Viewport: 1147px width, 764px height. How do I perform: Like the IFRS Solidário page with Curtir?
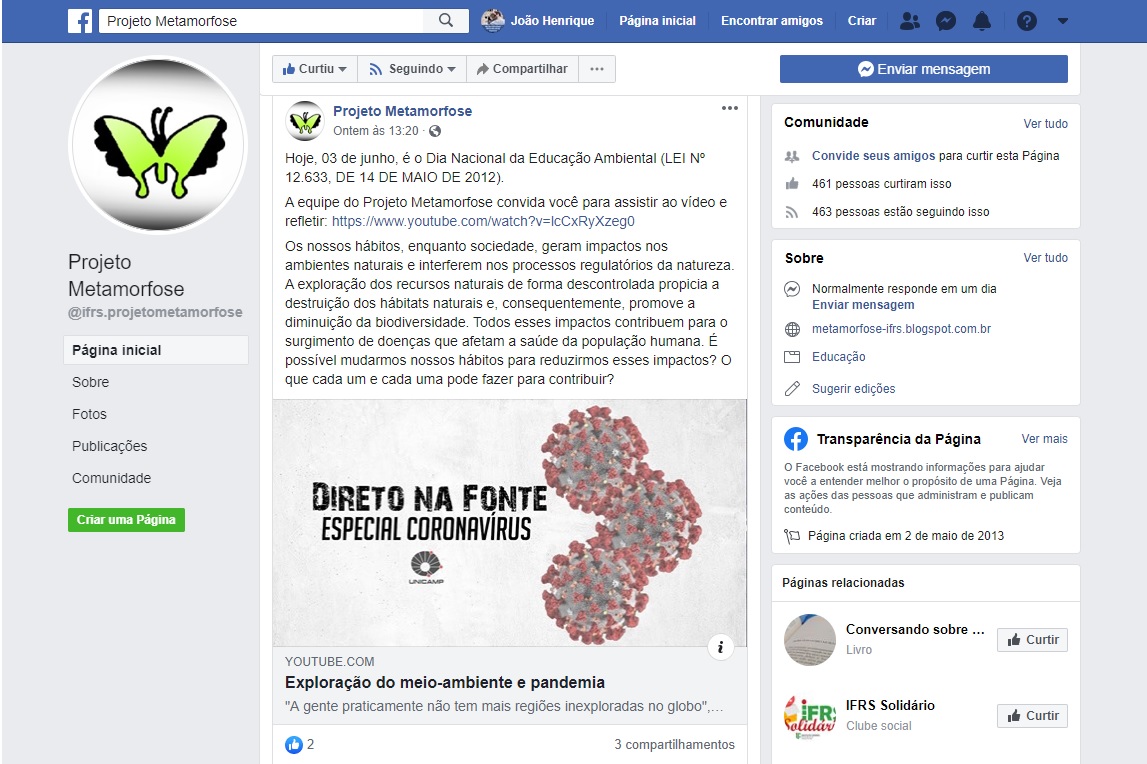(x=1032, y=716)
